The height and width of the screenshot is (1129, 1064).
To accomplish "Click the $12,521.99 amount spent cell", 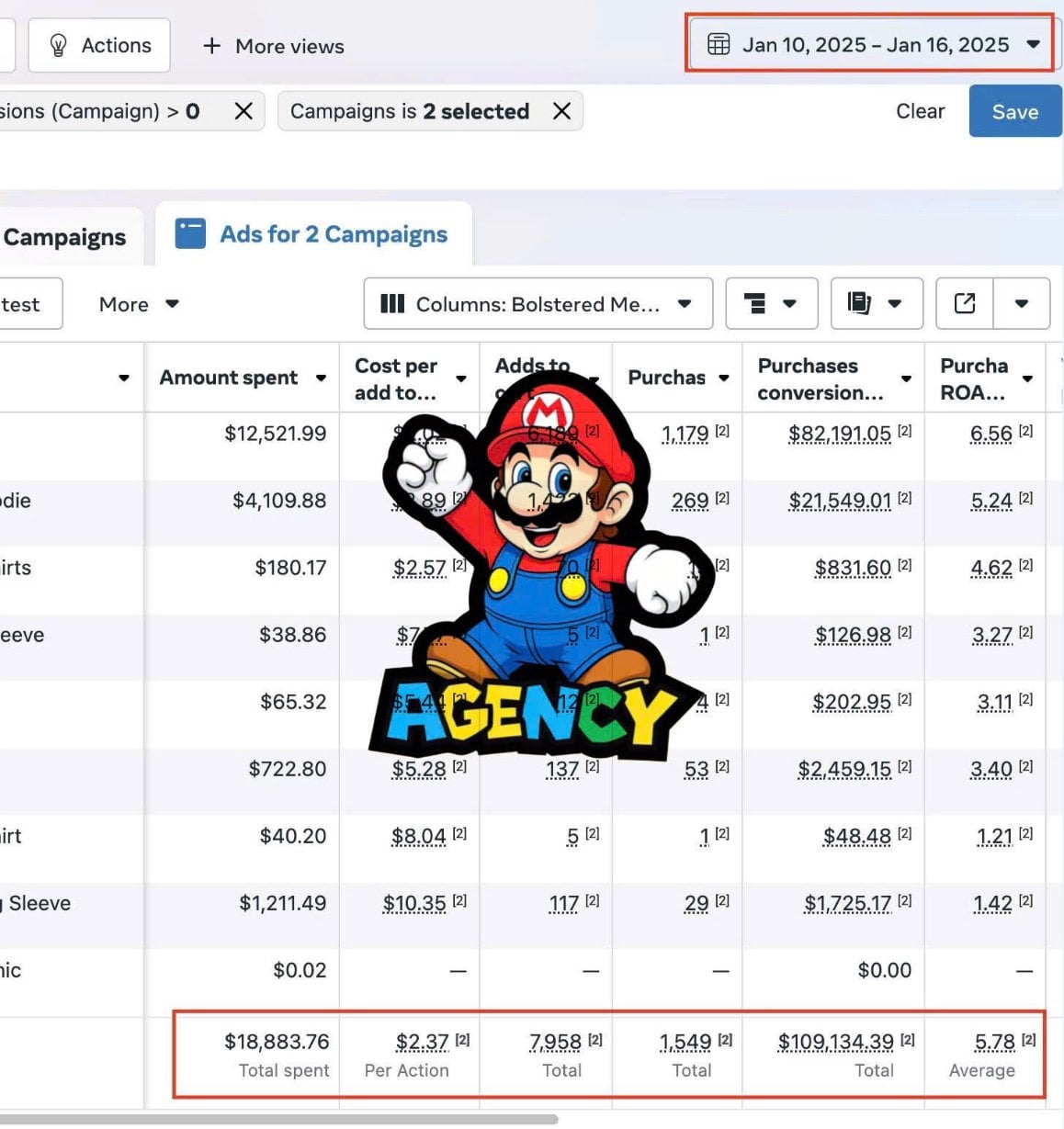I will (x=275, y=434).
